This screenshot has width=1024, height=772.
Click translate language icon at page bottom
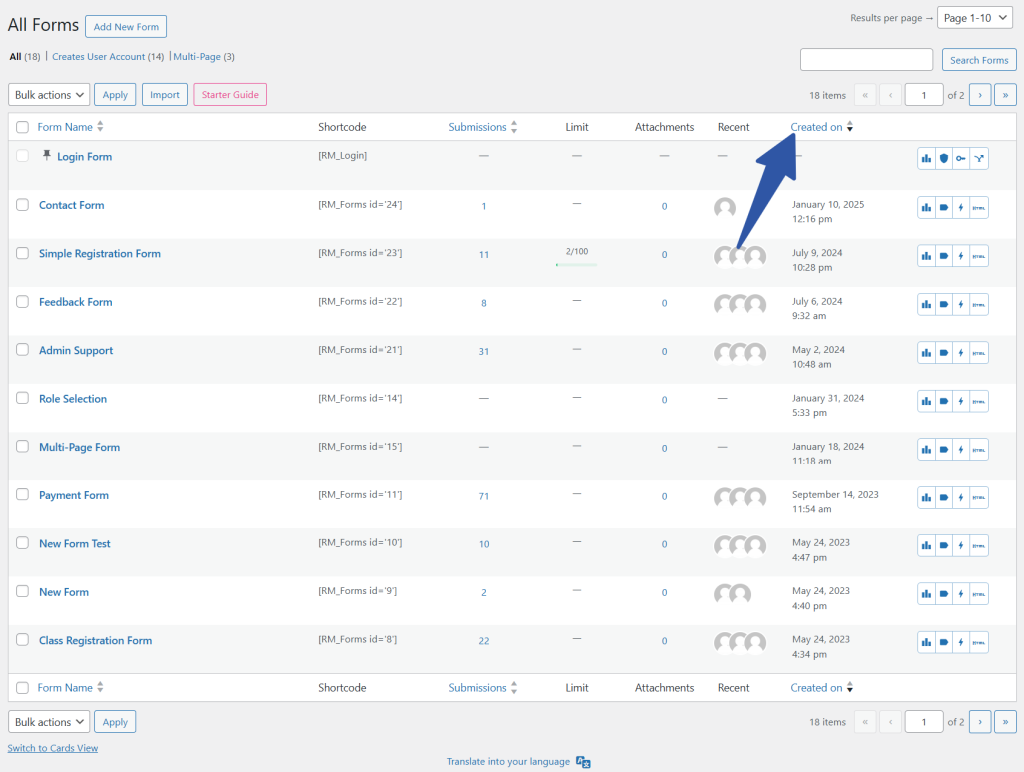coord(583,762)
